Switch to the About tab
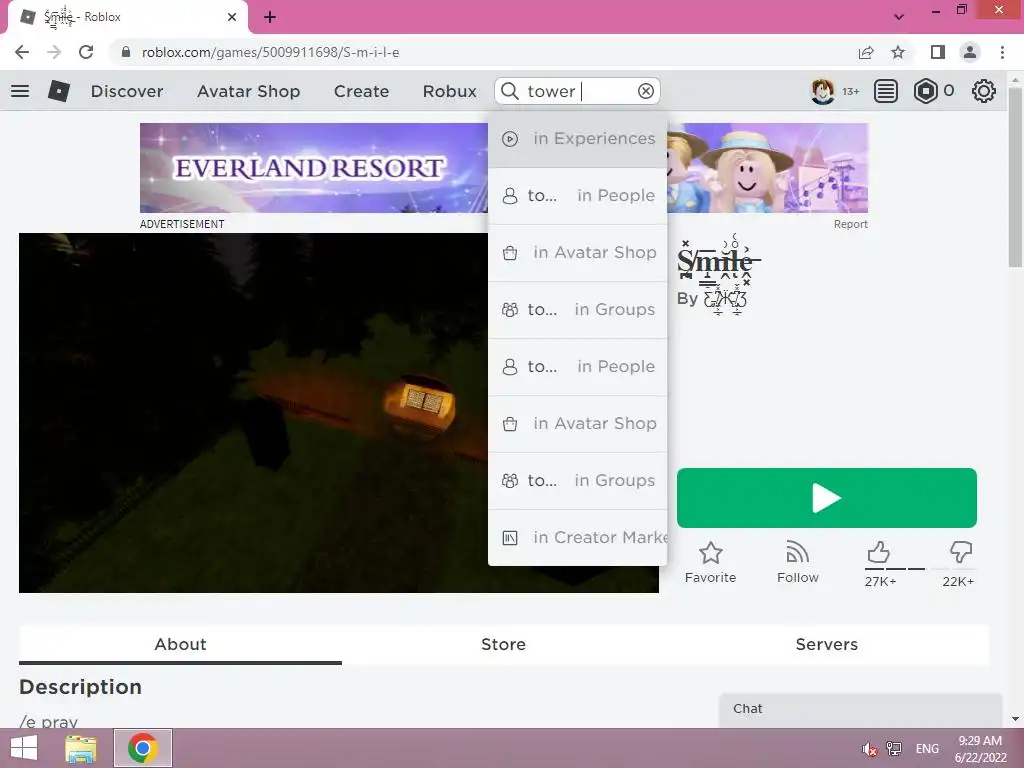 pos(180,645)
